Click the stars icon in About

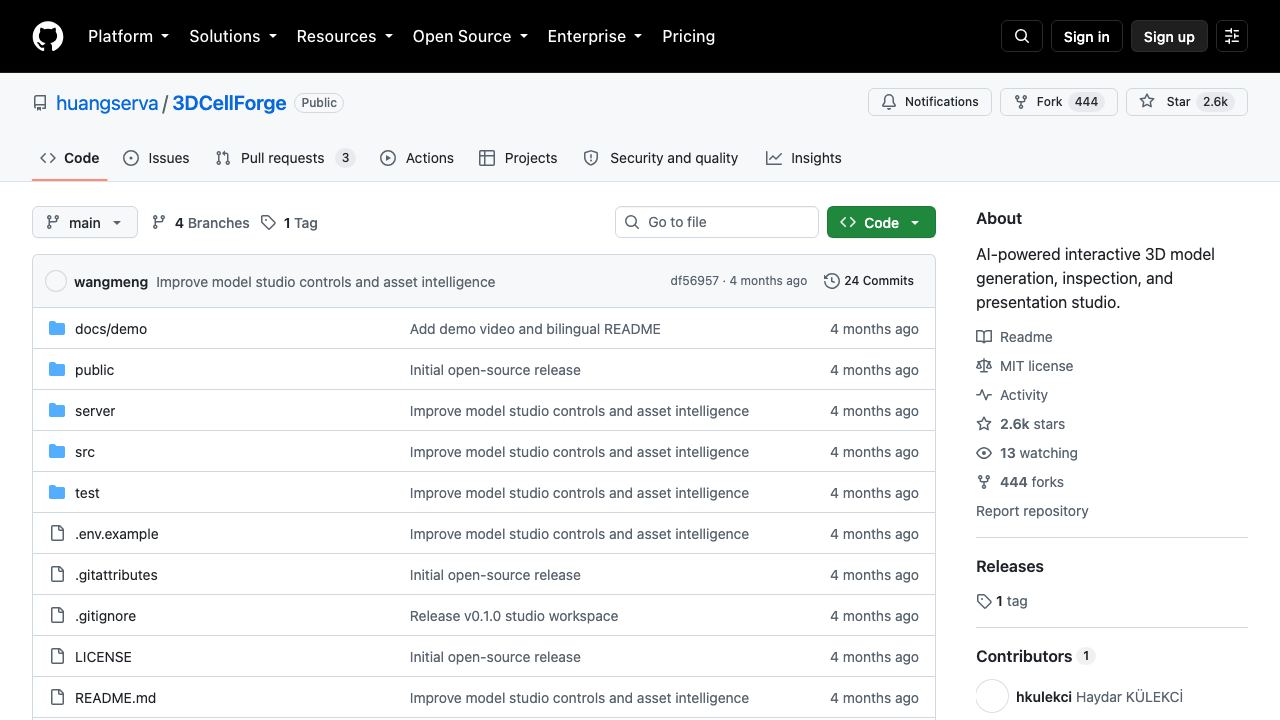coord(984,424)
